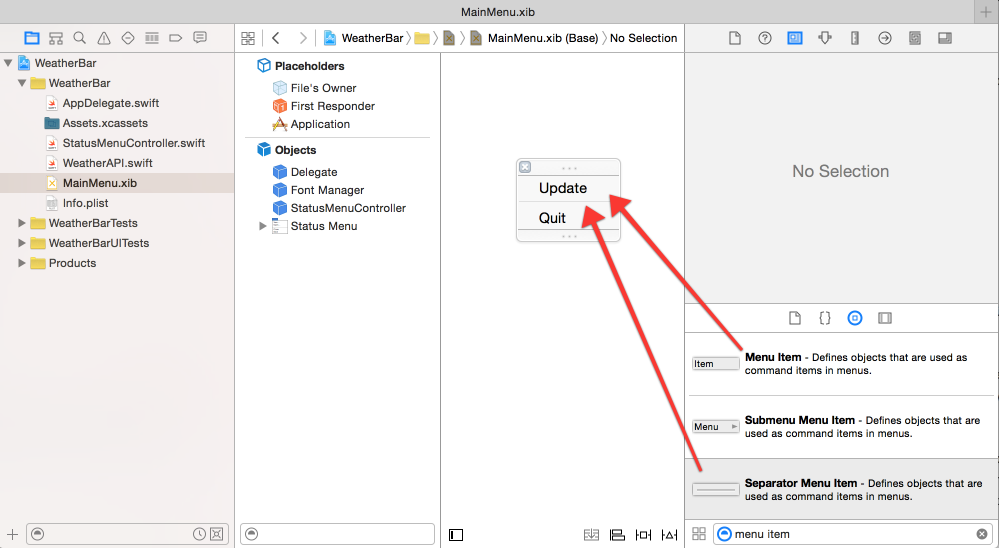Expand the Products folder

[x=22, y=263]
